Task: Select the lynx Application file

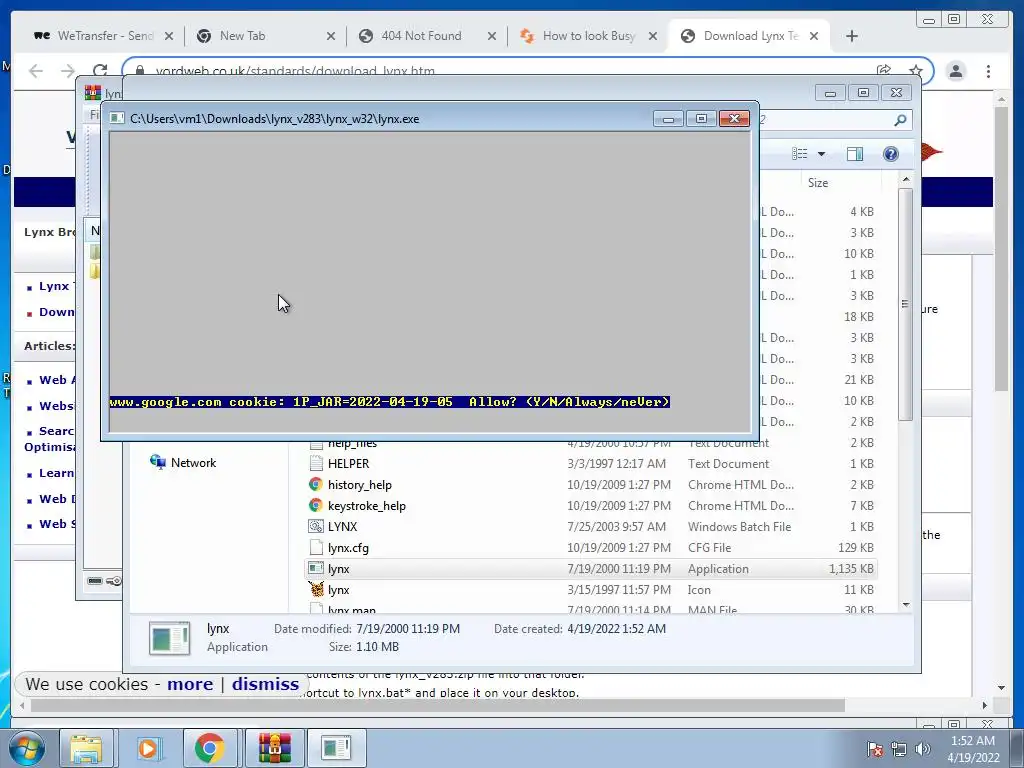Action: tap(591, 569)
